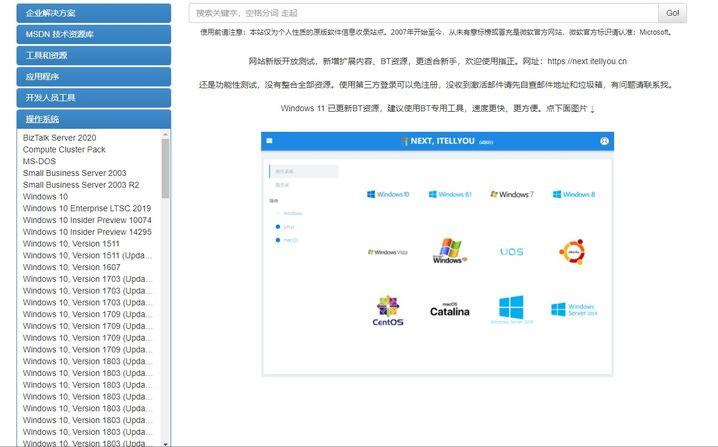718x447 pixels.
Task: Select Small Business Server 2003 entry
Action: pyautogui.click(x=75, y=173)
